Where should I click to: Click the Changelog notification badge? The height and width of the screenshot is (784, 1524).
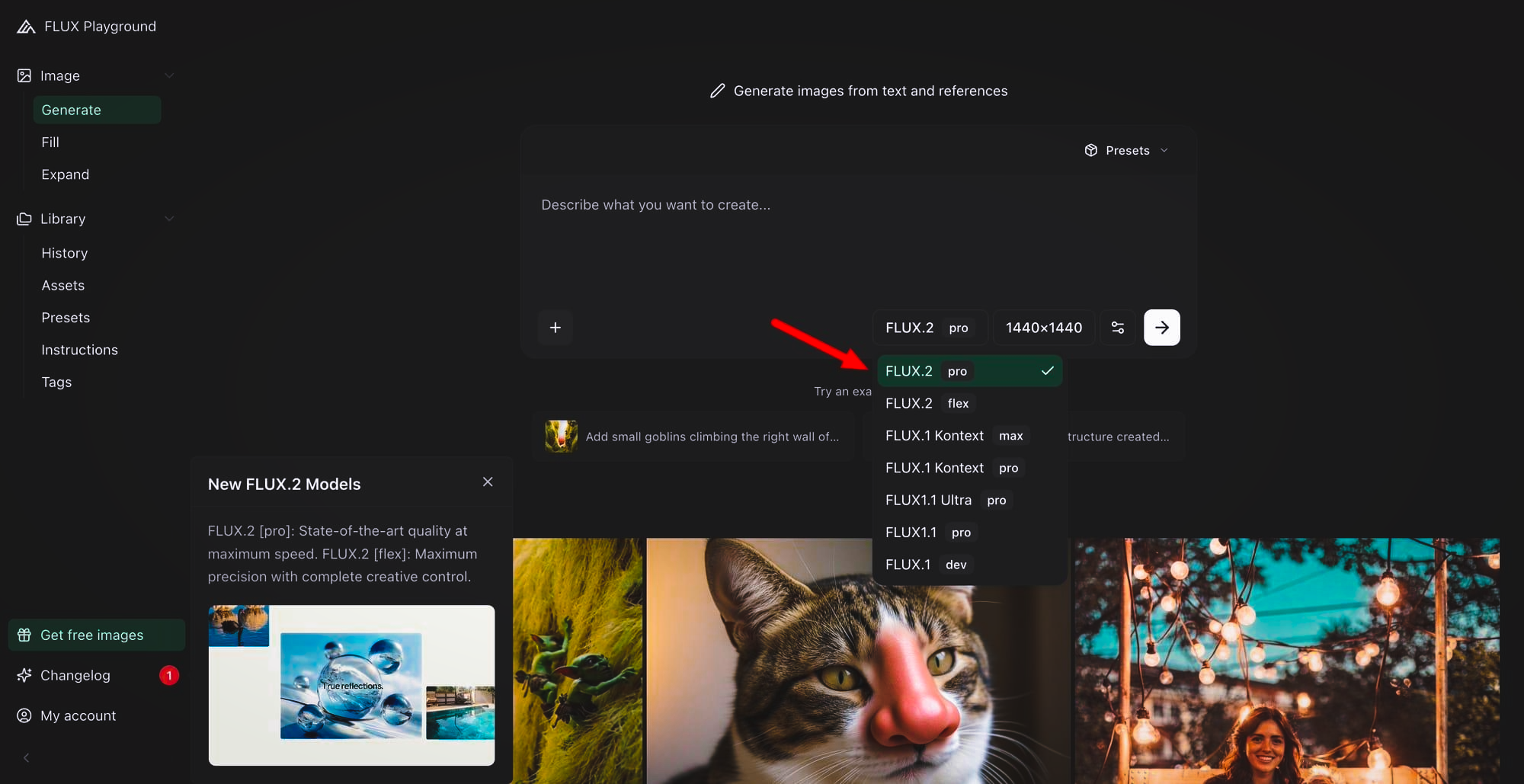tap(169, 675)
